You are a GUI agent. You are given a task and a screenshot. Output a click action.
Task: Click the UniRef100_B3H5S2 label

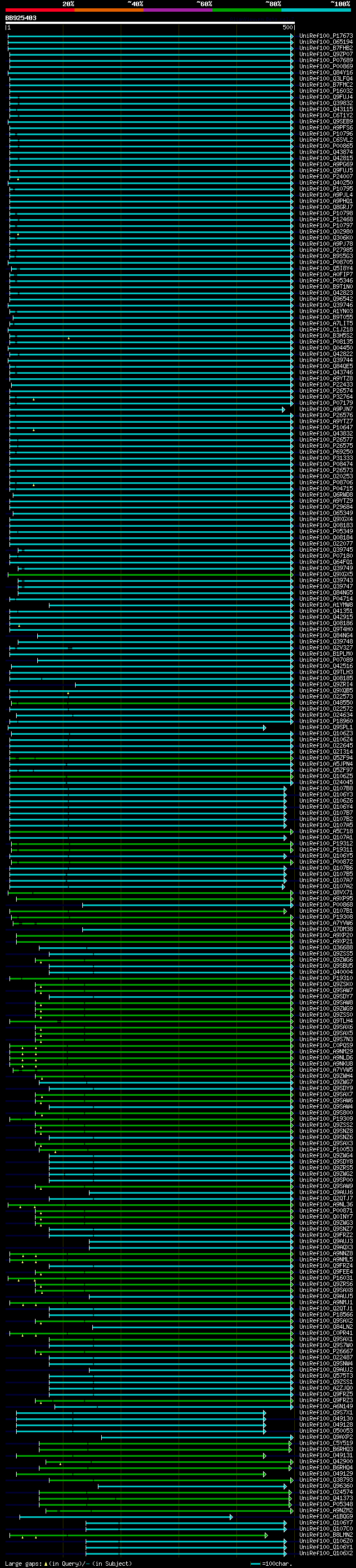pos(325,335)
